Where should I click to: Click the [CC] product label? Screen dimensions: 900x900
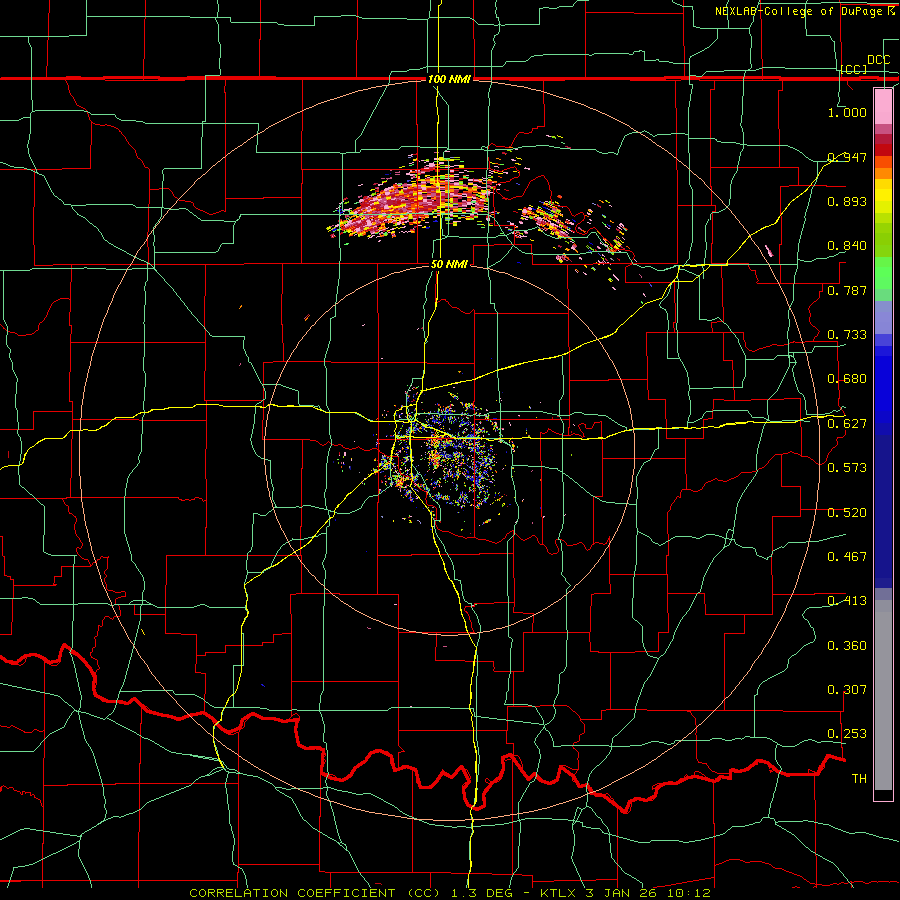pos(854,69)
